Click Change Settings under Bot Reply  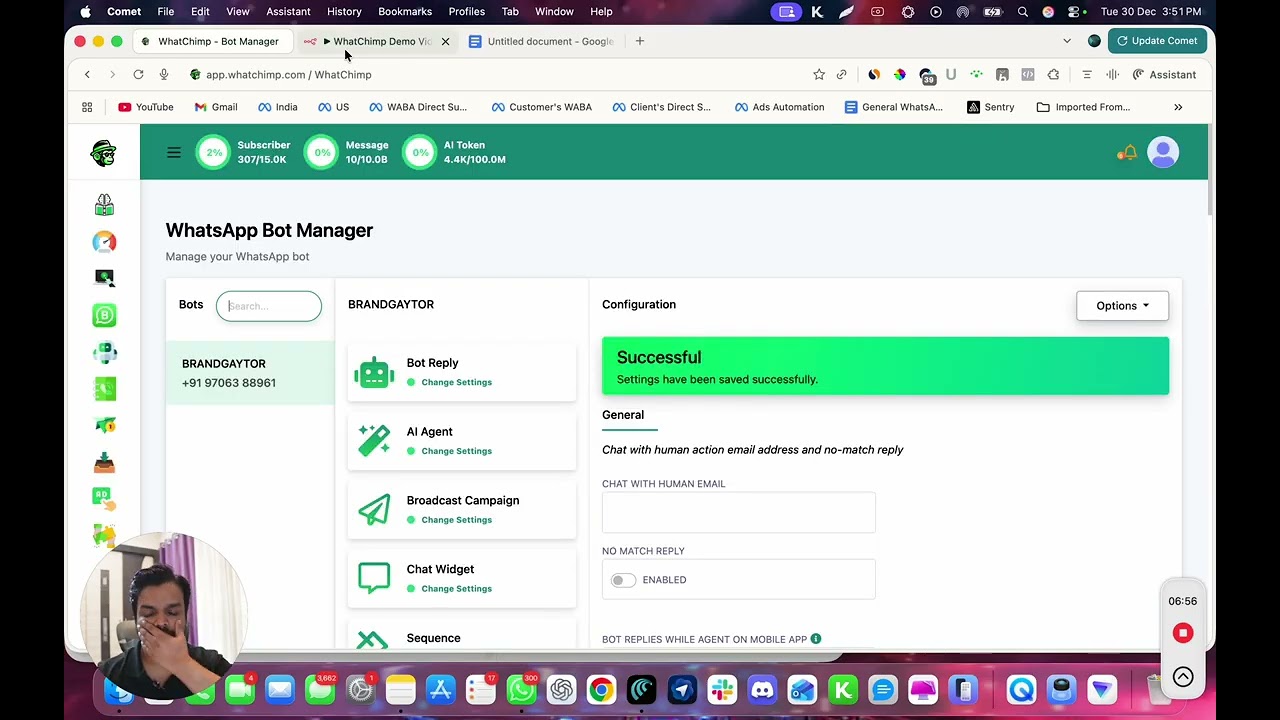click(x=456, y=382)
